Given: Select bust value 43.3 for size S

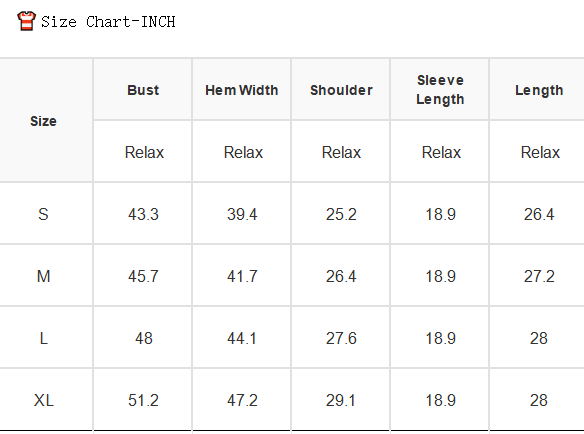Looking at the screenshot, I should [x=143, y=214].
